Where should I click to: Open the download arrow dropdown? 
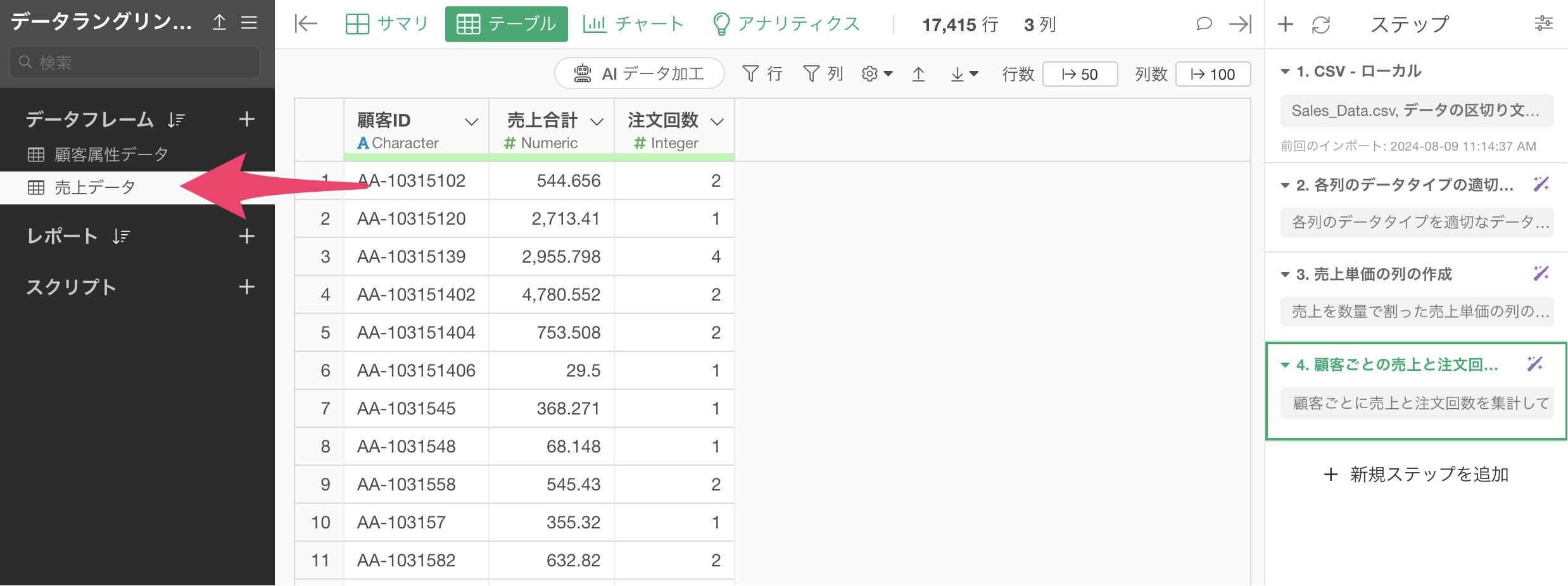[964, 74]
